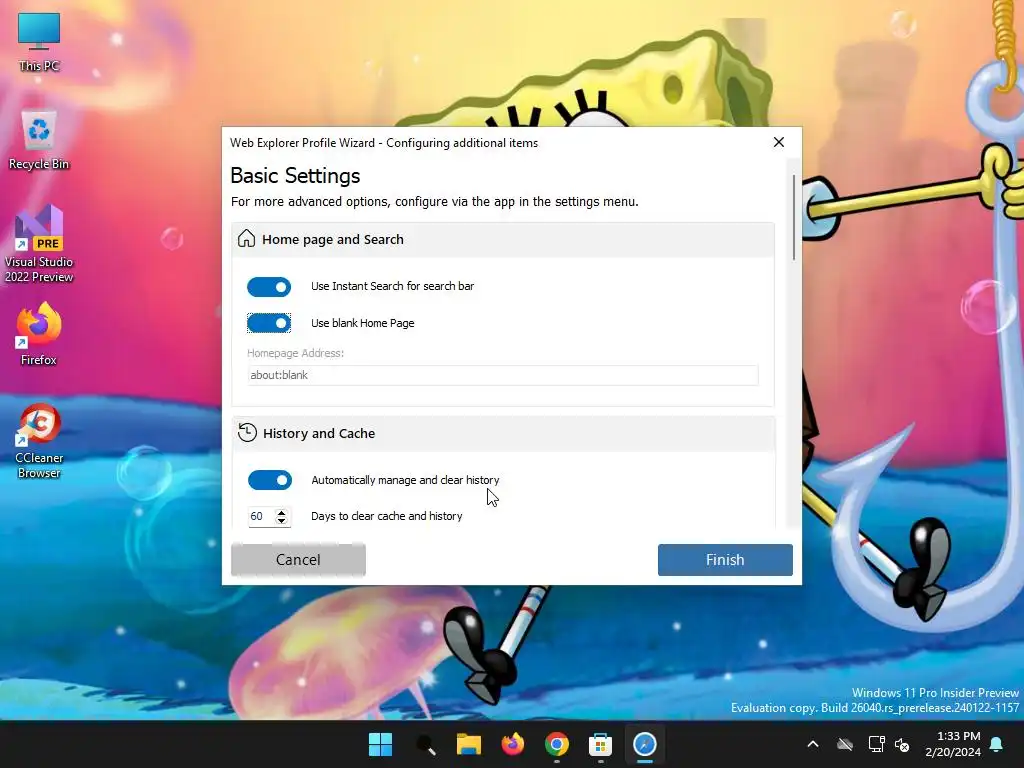
Task: Click the Basic Settings title text
Action: 295,176
